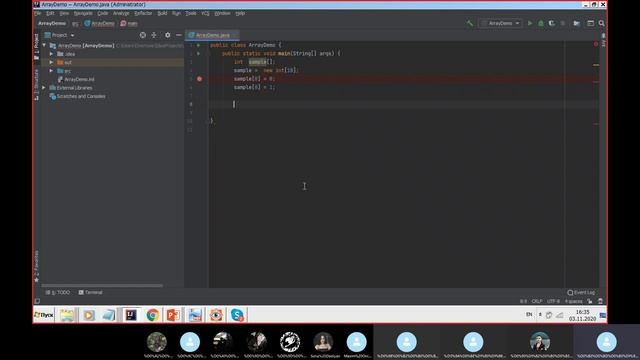This screenshot has height=360, width=640.
Task: Click 4 spaces indent in status bar
Action: (x=573, y=301)
